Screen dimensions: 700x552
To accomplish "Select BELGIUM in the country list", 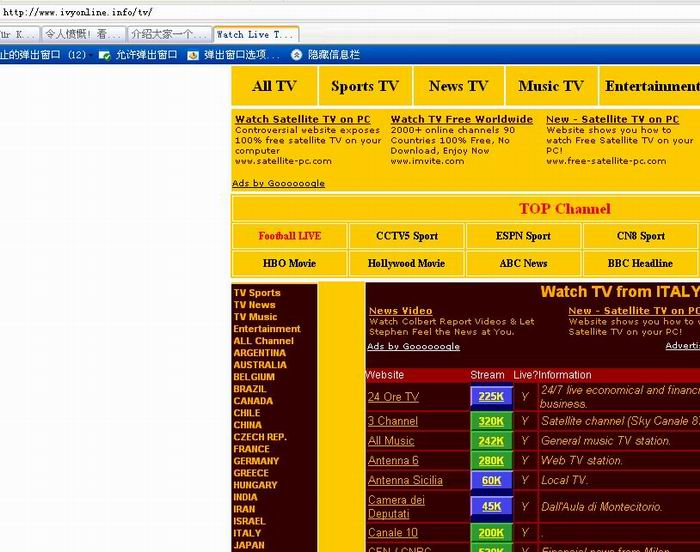I will (x=254, y=377).
